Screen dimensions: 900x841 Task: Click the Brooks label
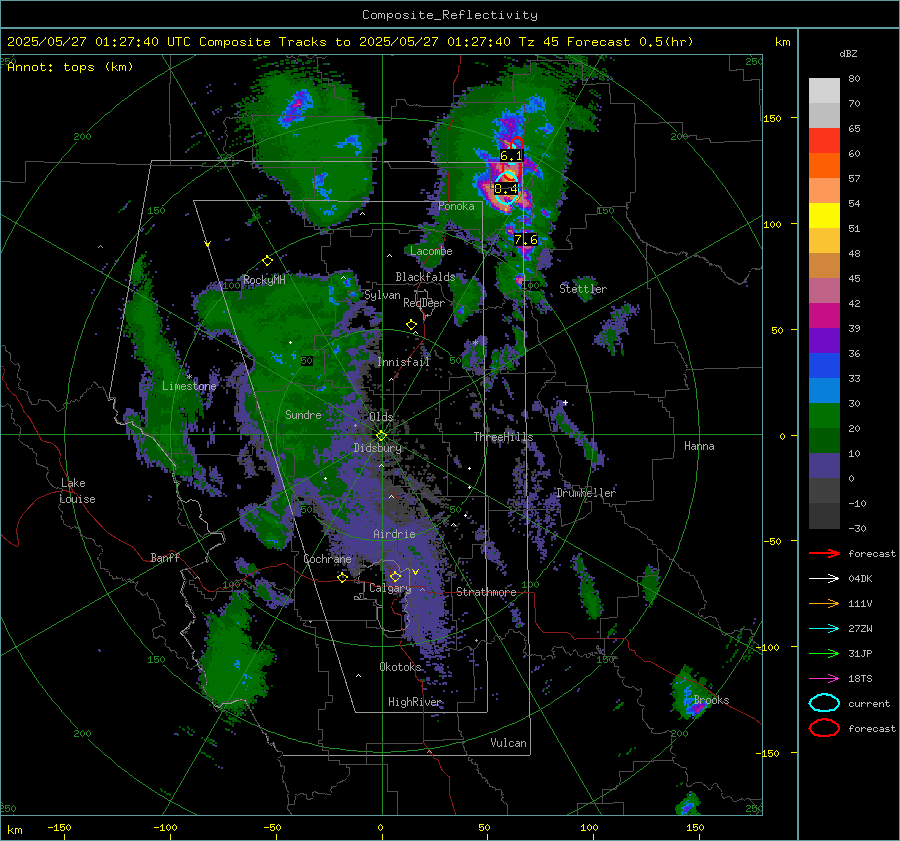point(711,700)
